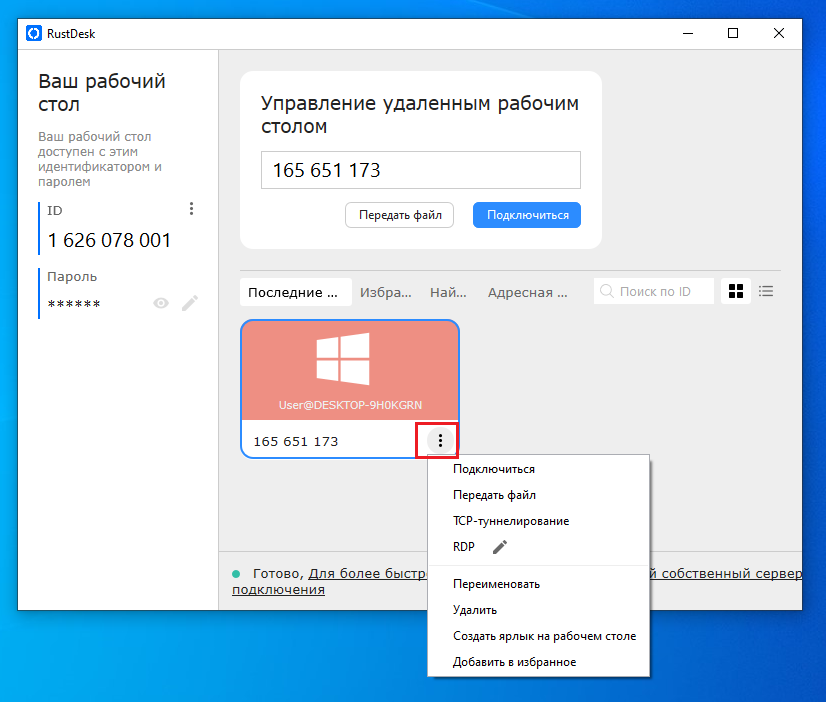Select Создать ярлык на рабочем столе
The width and height of the screenshot is (826, 702).
pyautogui.click(x=538, y=636)
